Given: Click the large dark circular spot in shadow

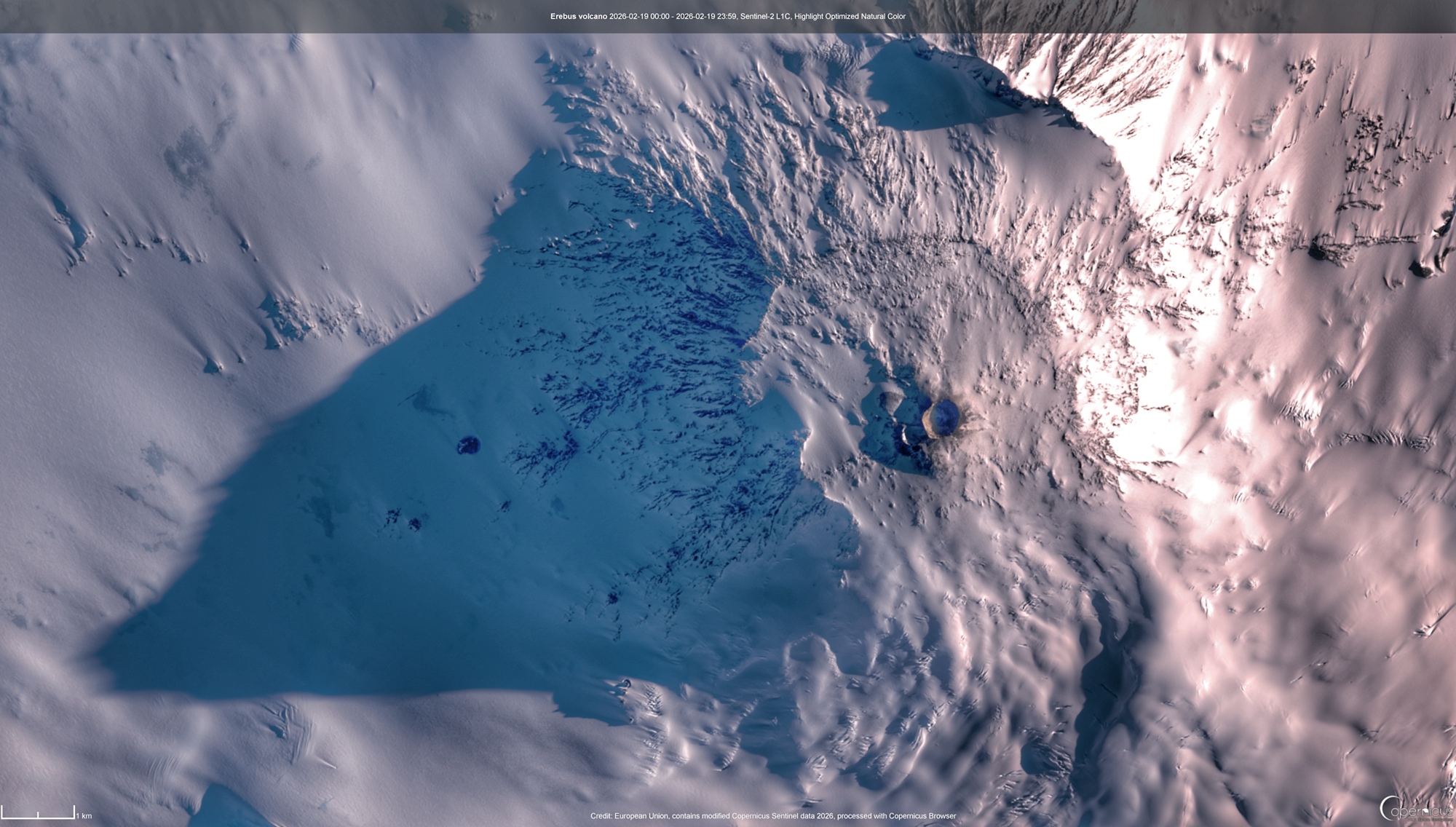Looking at the screenshot, I should pos(468,445).
